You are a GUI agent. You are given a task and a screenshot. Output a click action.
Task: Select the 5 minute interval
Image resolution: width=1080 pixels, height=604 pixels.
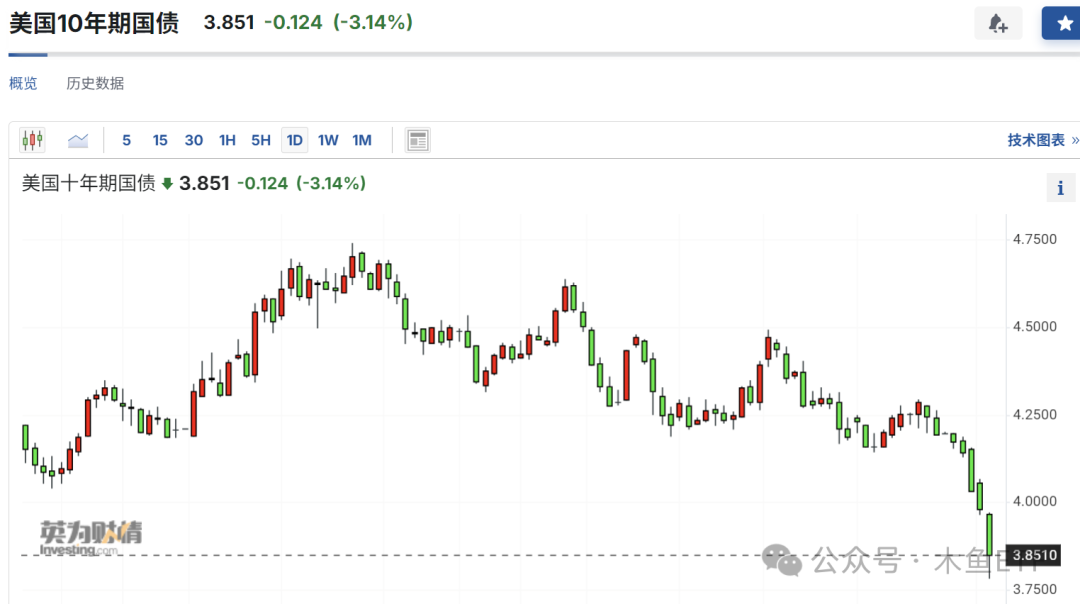coord(126,140)
